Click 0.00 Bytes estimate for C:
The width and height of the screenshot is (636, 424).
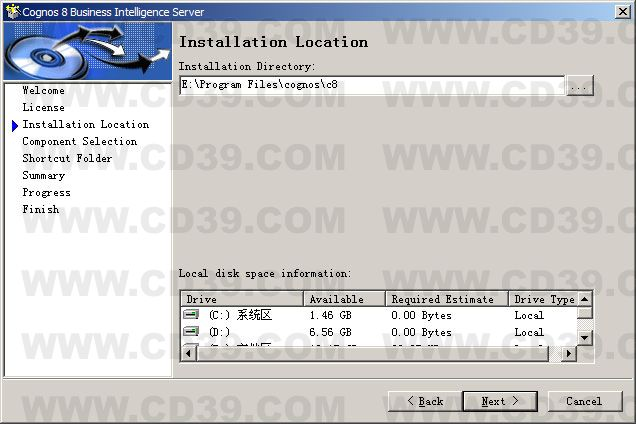point(421,315)
